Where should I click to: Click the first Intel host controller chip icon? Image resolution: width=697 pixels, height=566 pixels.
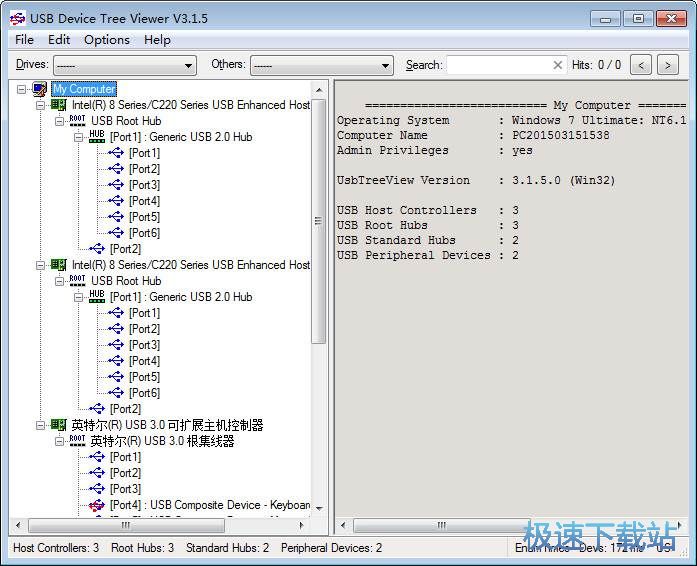click(59, 105)
